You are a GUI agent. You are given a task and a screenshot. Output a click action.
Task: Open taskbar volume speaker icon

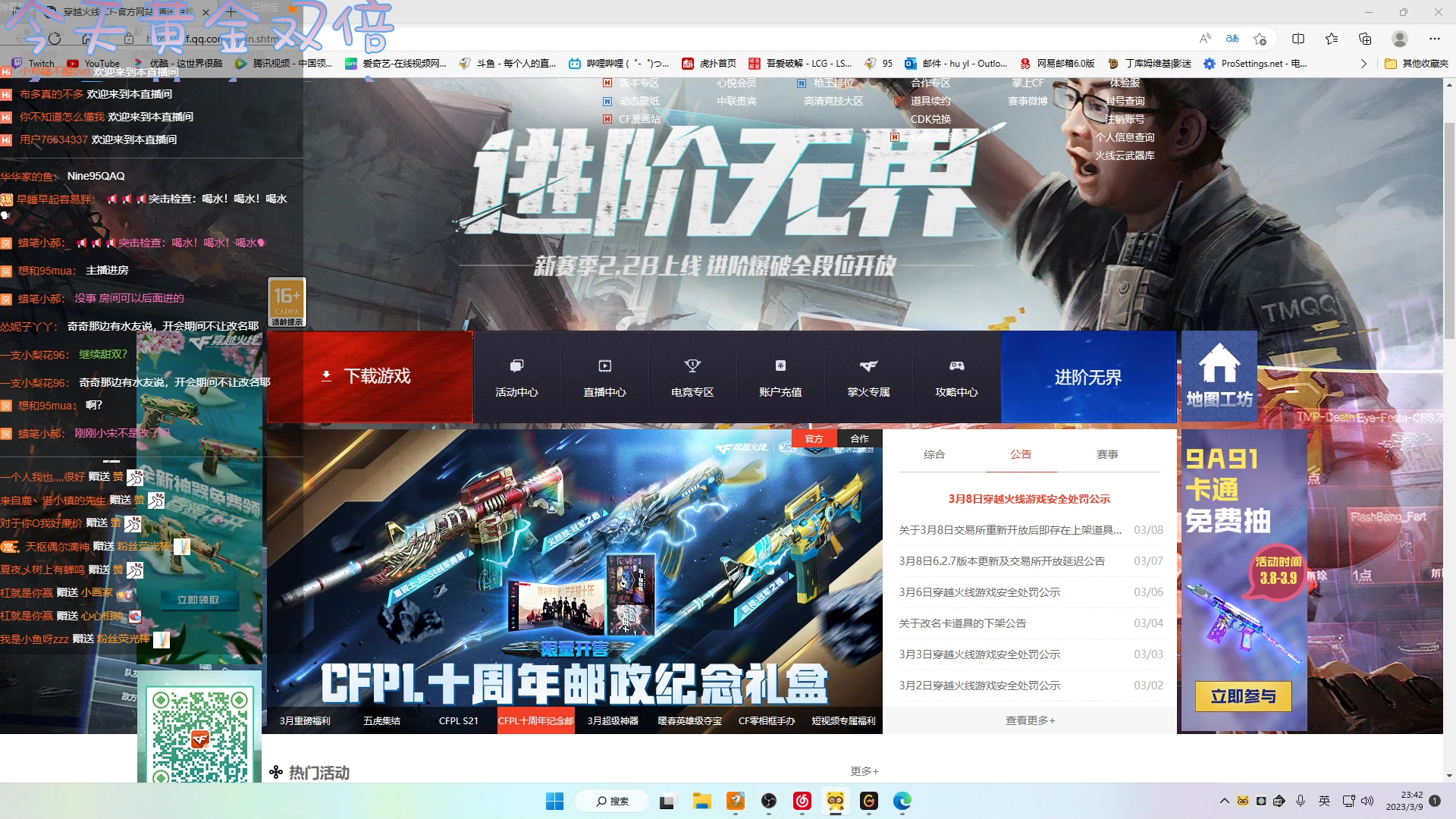point(1367,801)
